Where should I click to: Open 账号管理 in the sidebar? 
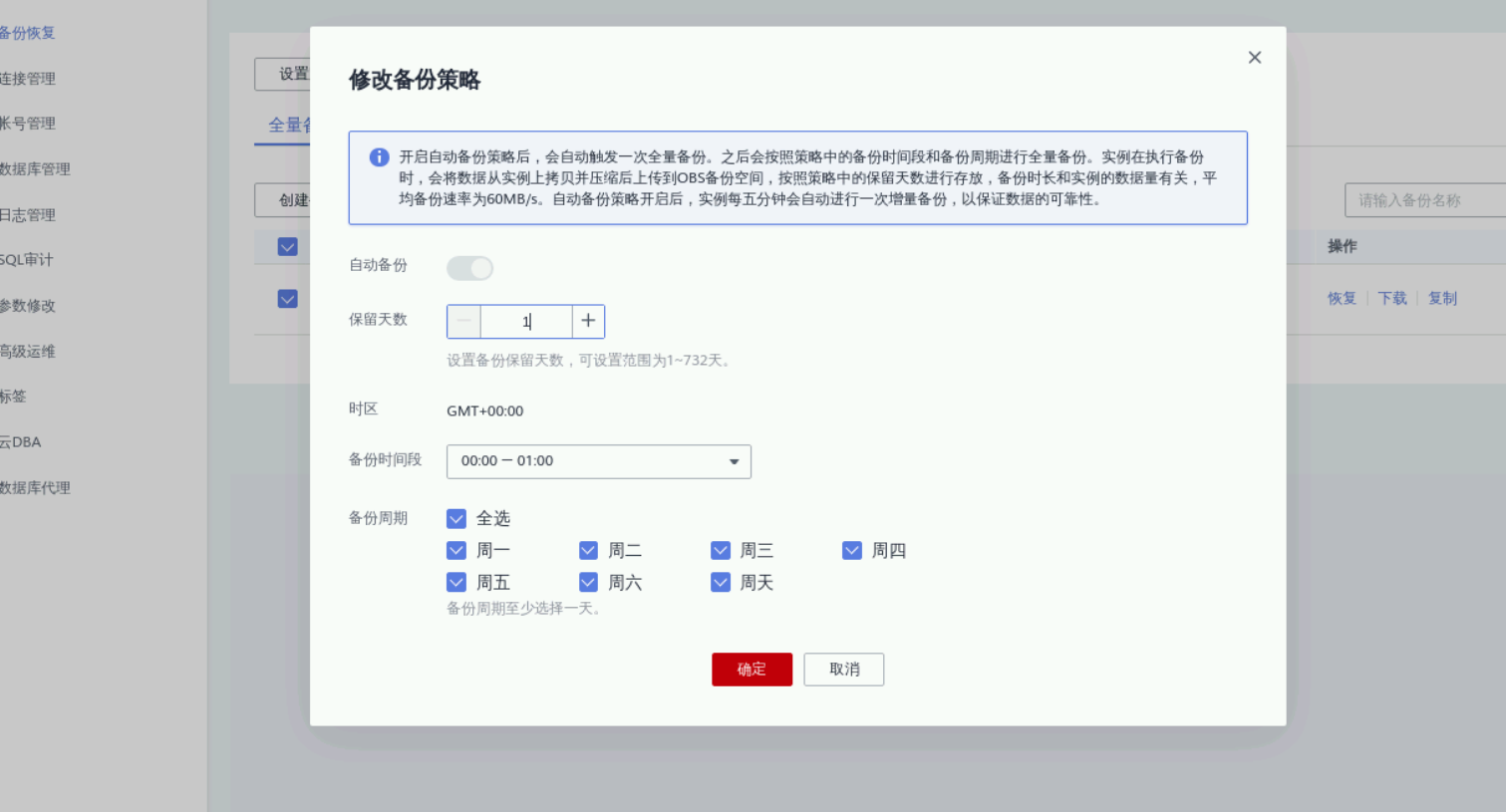point(27,124)
